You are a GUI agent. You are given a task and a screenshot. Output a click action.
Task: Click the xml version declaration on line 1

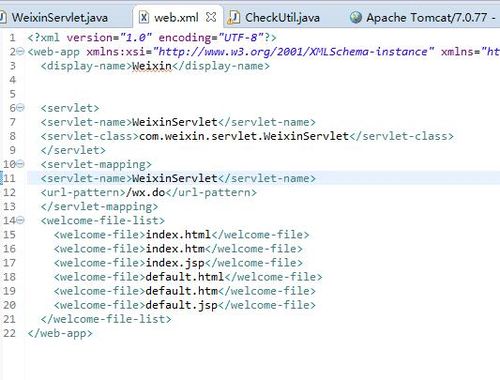tap(152, 37)
